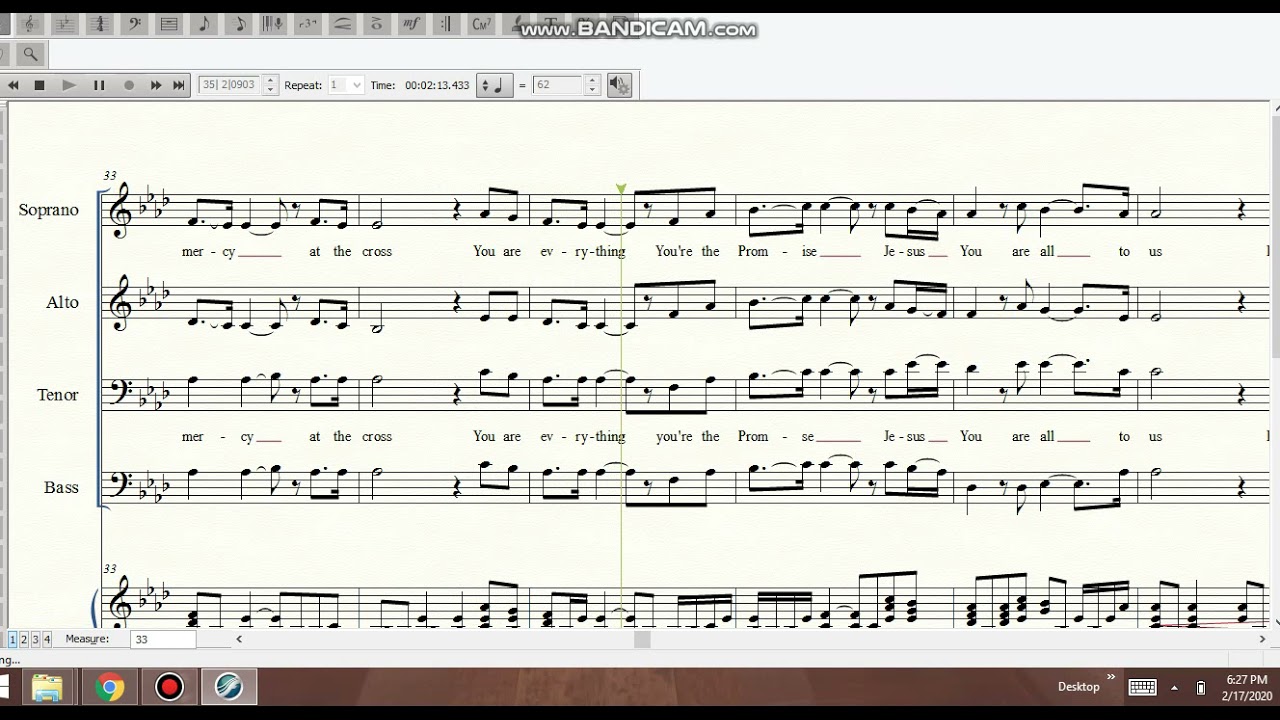Viewport: 1280px width, 720px height.
Task: Select the Speedy Entry note tool
Action: click(238, 24)
